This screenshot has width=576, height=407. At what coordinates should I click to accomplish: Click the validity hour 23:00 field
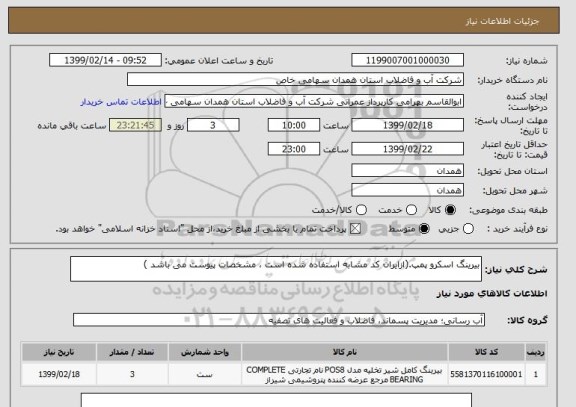[294, 149]
